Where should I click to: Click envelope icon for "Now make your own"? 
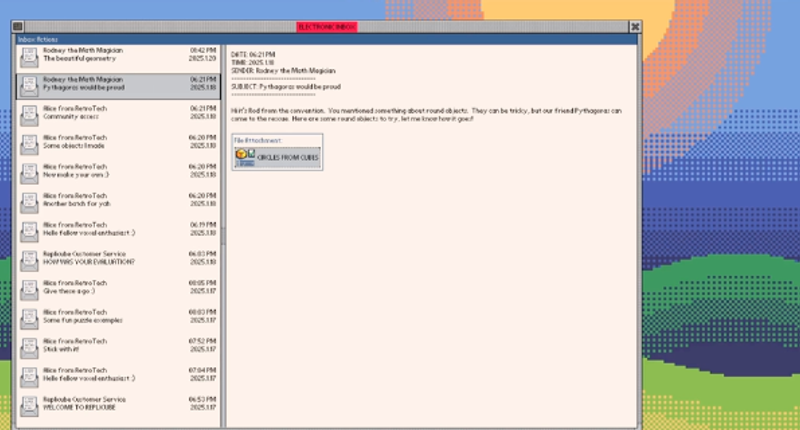tap(29, 173)
